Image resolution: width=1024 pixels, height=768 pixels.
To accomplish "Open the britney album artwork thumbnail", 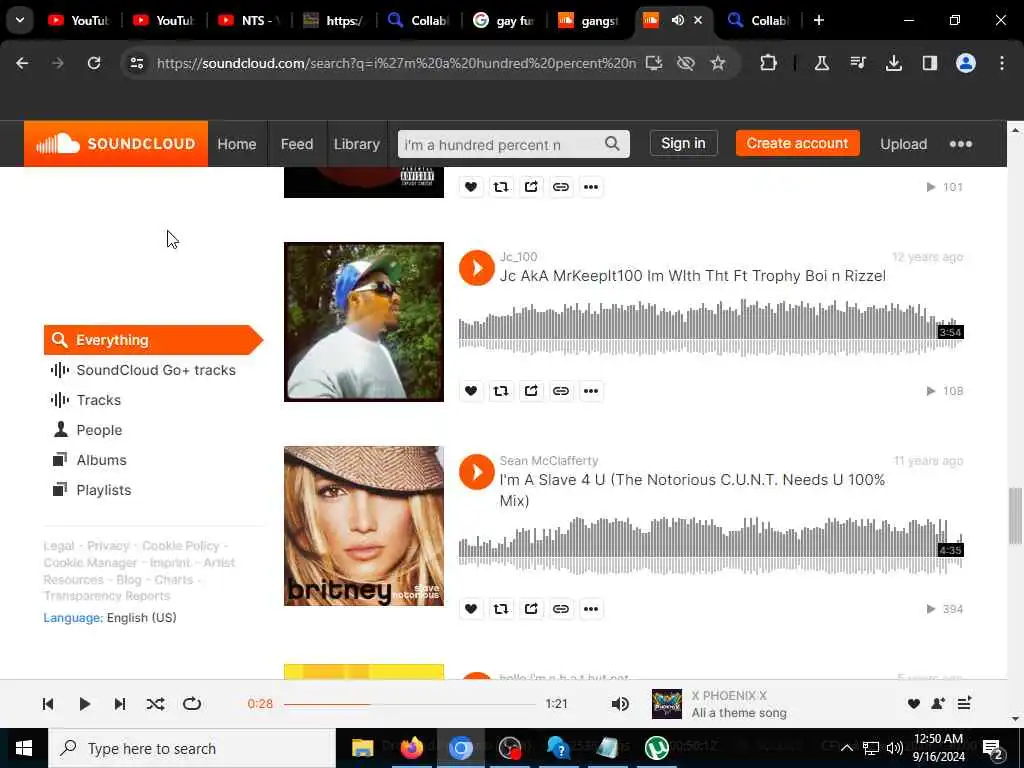I will (364, 526).
